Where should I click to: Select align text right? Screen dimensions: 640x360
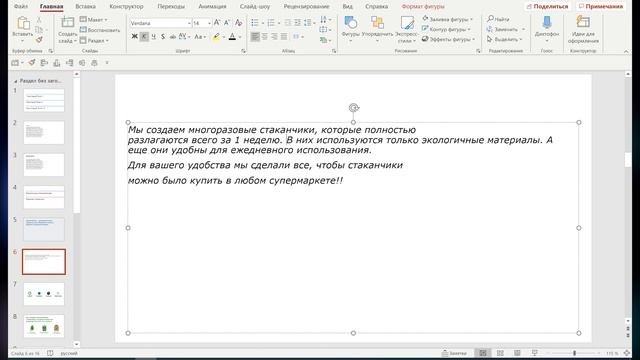[x=274, y=37]
